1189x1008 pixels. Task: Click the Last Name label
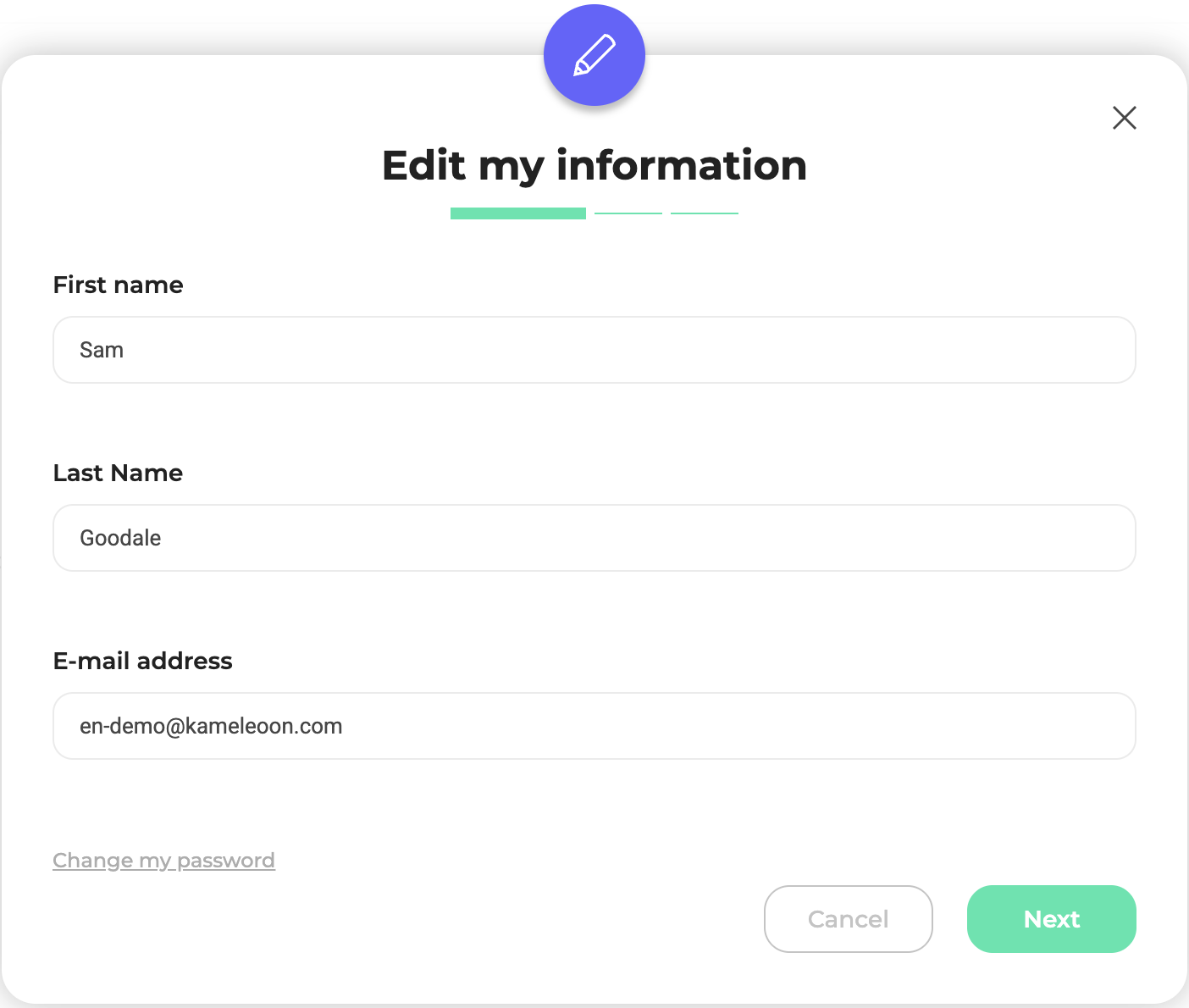tap(118, 473)
